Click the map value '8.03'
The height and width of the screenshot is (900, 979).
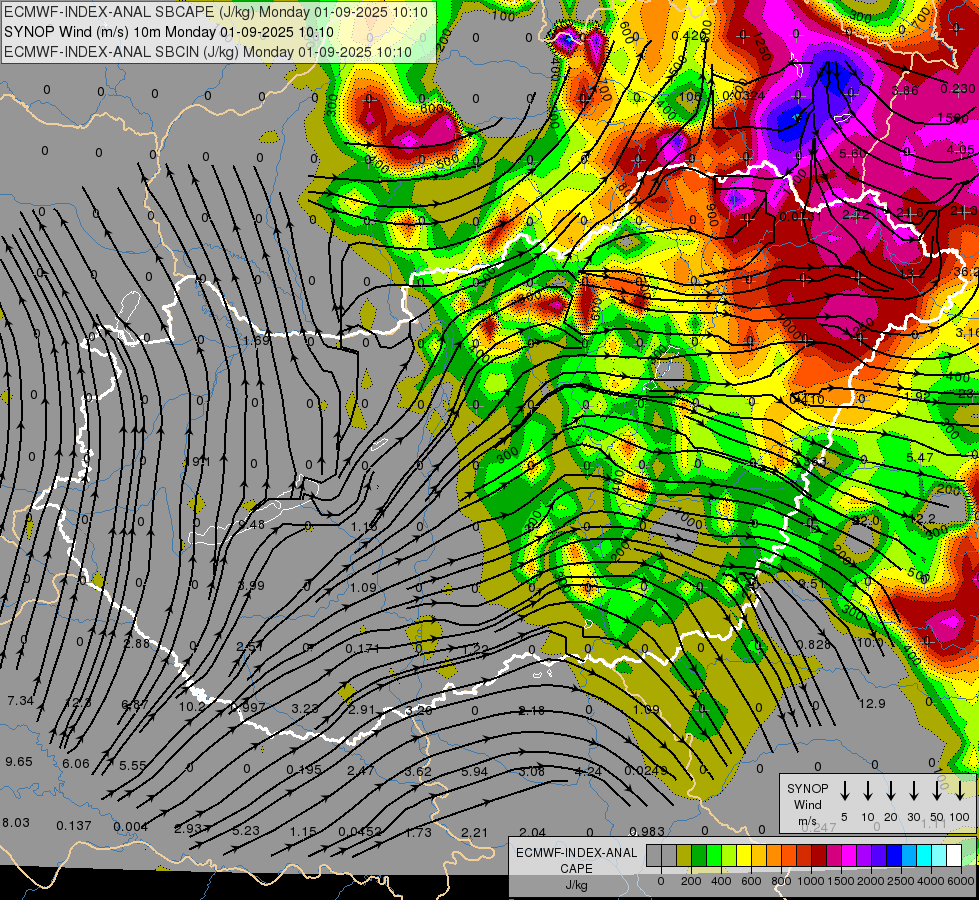(16, 822)
